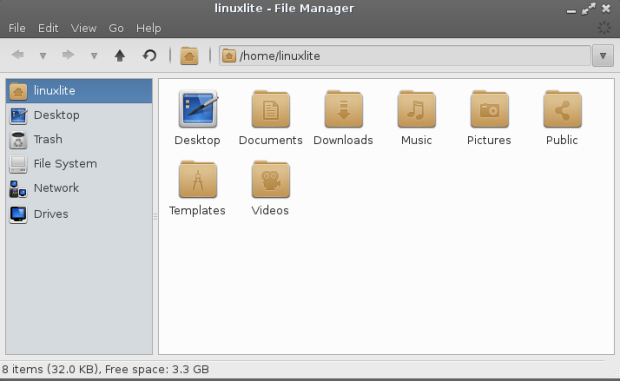Go forward using the right arrow button
This screenshot has height=381, width=620.
(68, 55)
